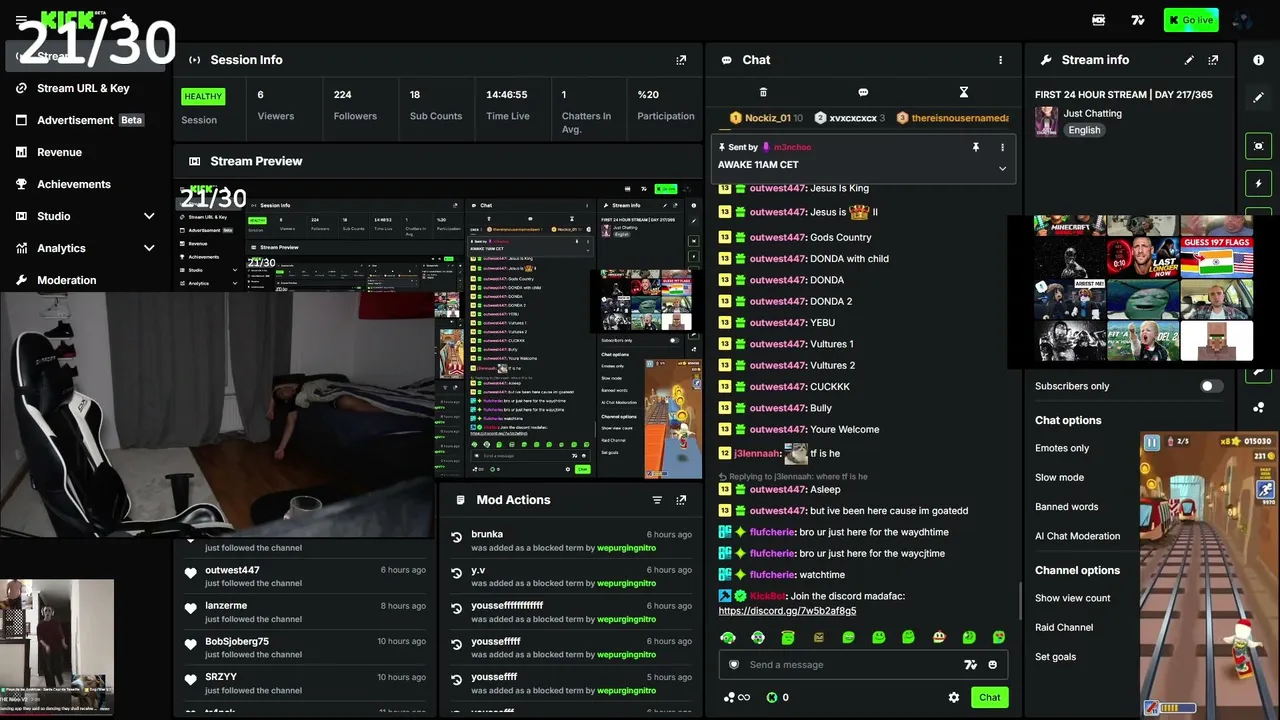
Task: Filter Mod Actions list icon
Action: 657,500
